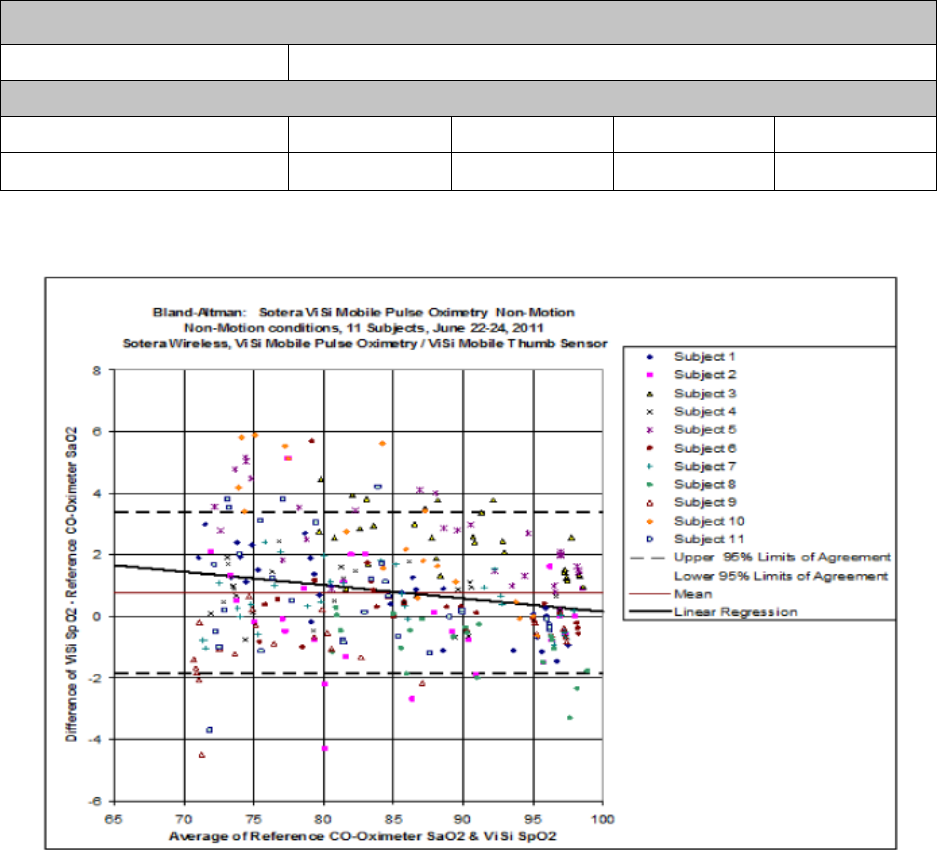Viewport: 937px width, 854px height.
Task: Select the 'Mean' legend label
Action: click(693, 594)
